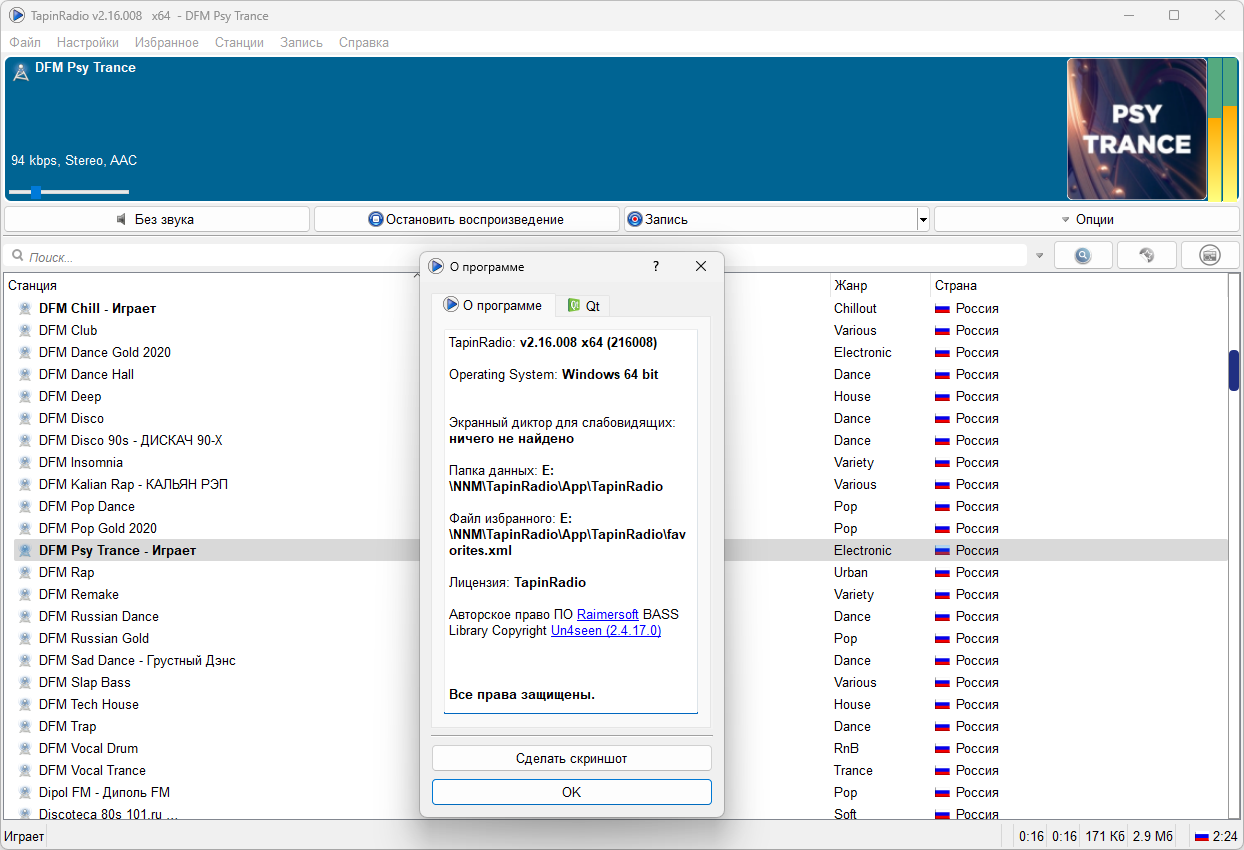Open the Станции menu
1244x850 pixels.
tap(239, 42)
